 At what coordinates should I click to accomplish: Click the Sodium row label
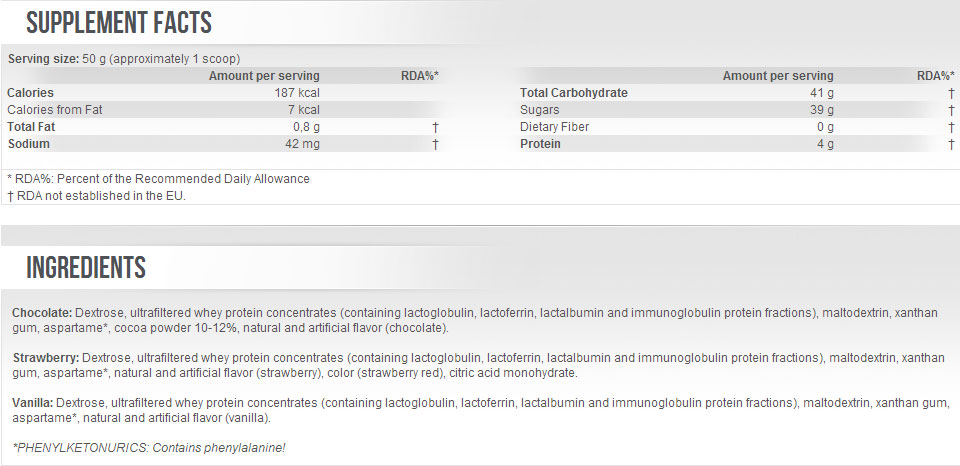tap(29, 144)
